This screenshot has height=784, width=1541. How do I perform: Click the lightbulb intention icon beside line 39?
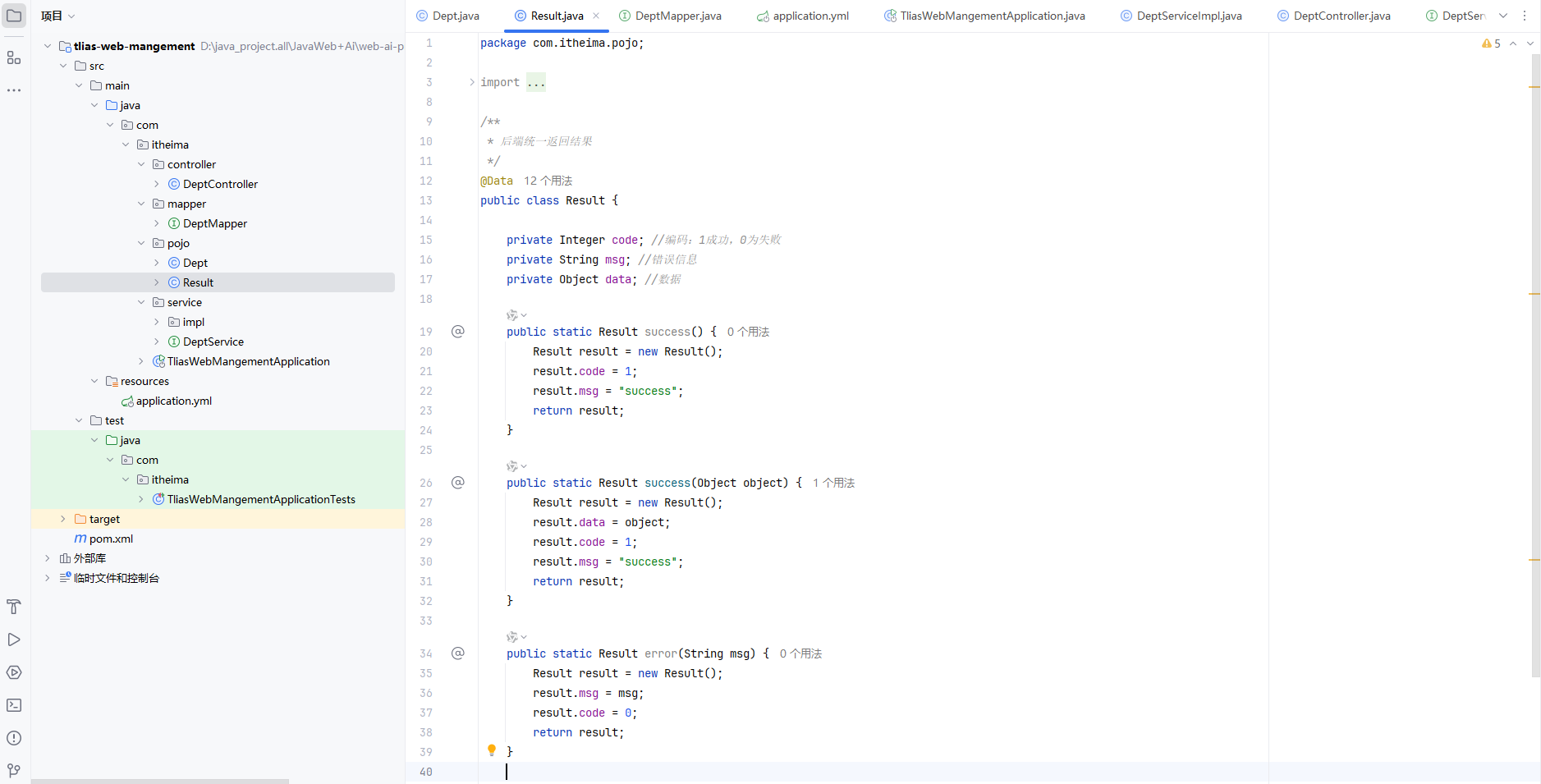pos(492,750)
